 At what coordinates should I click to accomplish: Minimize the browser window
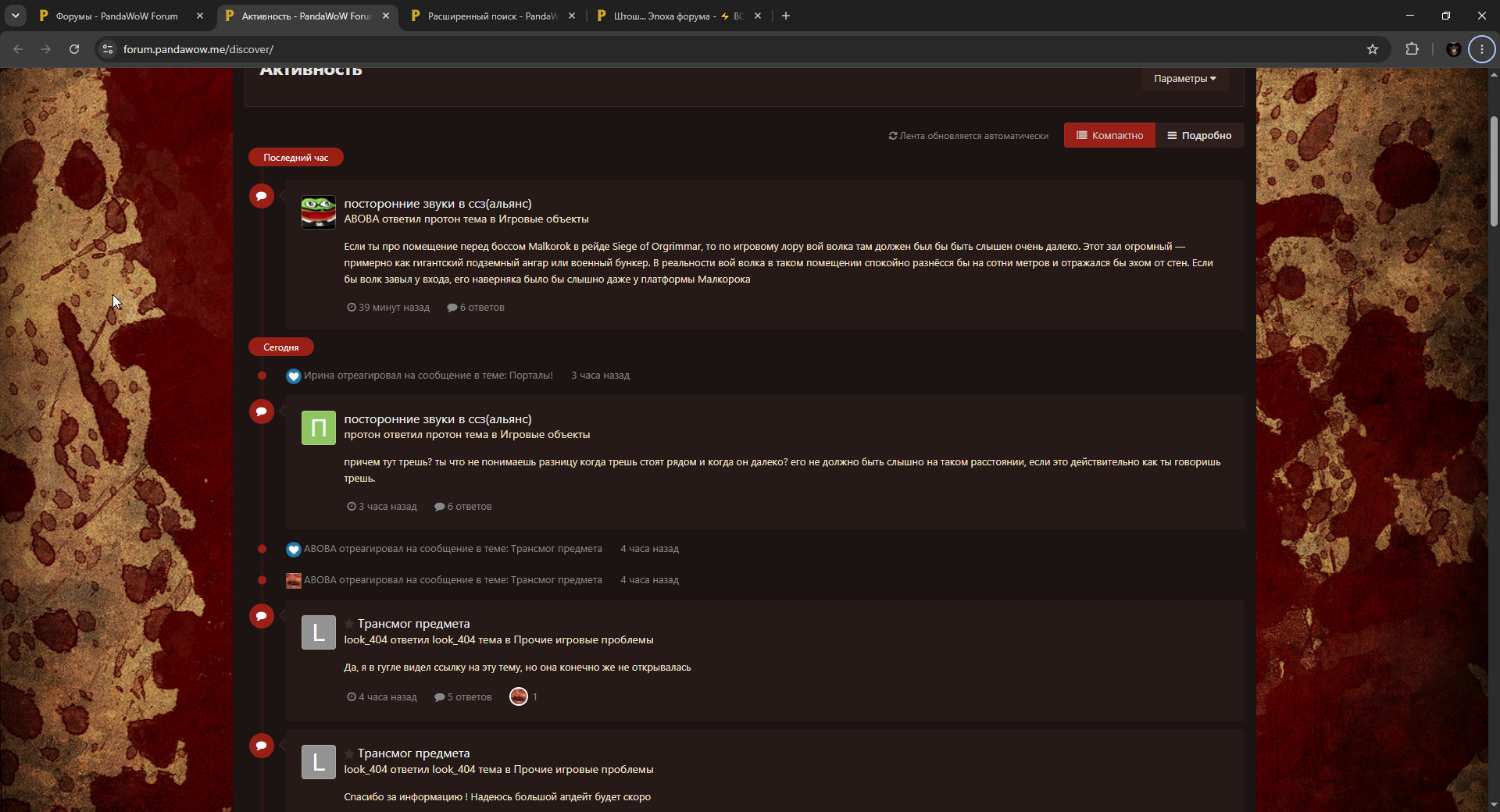[1410, 16]
